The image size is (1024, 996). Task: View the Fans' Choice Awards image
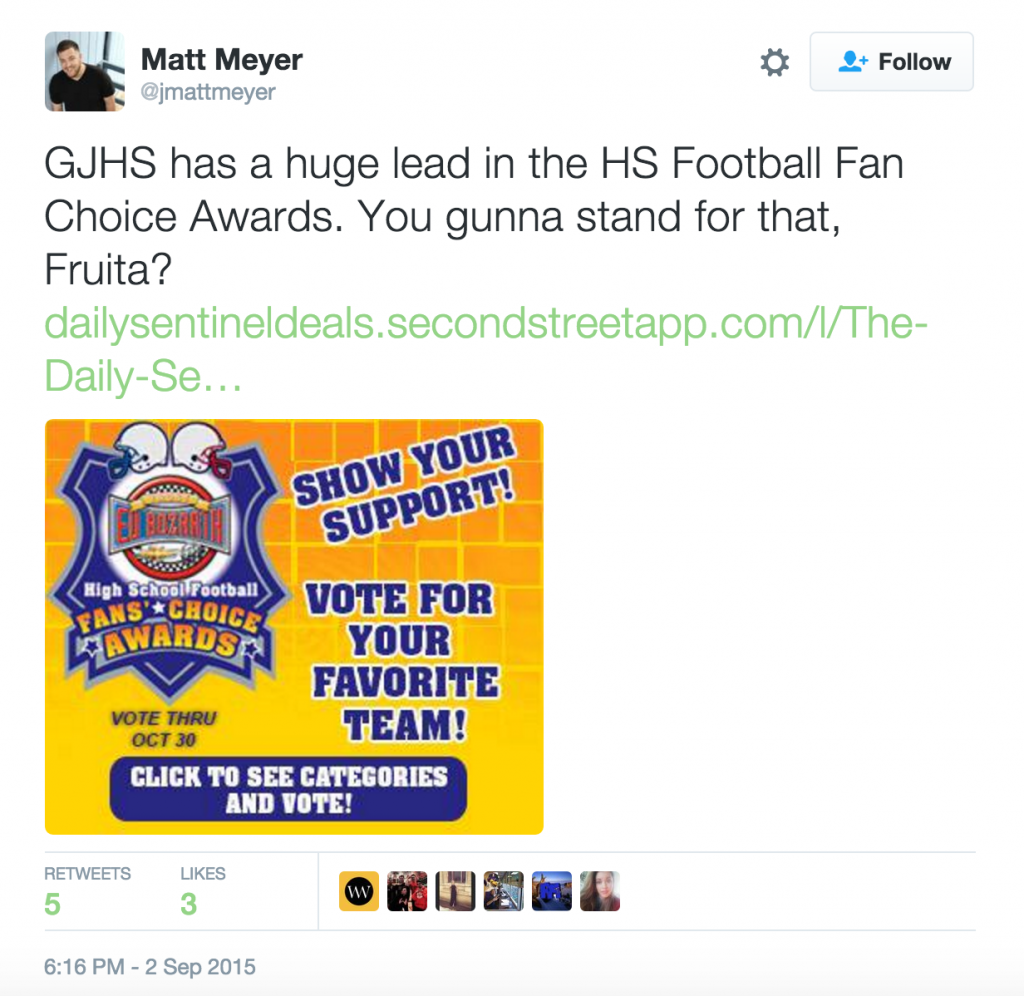coord(294,627)
